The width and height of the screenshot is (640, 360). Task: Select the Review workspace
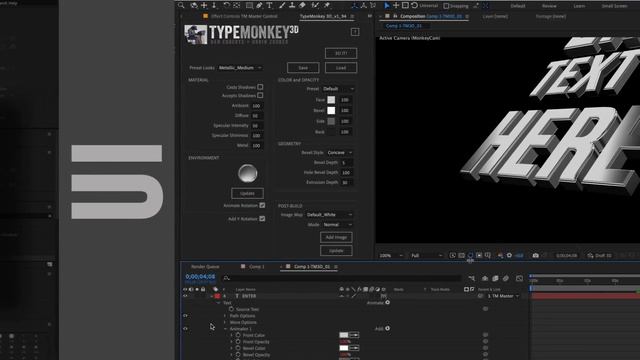[x=549, y=6]
